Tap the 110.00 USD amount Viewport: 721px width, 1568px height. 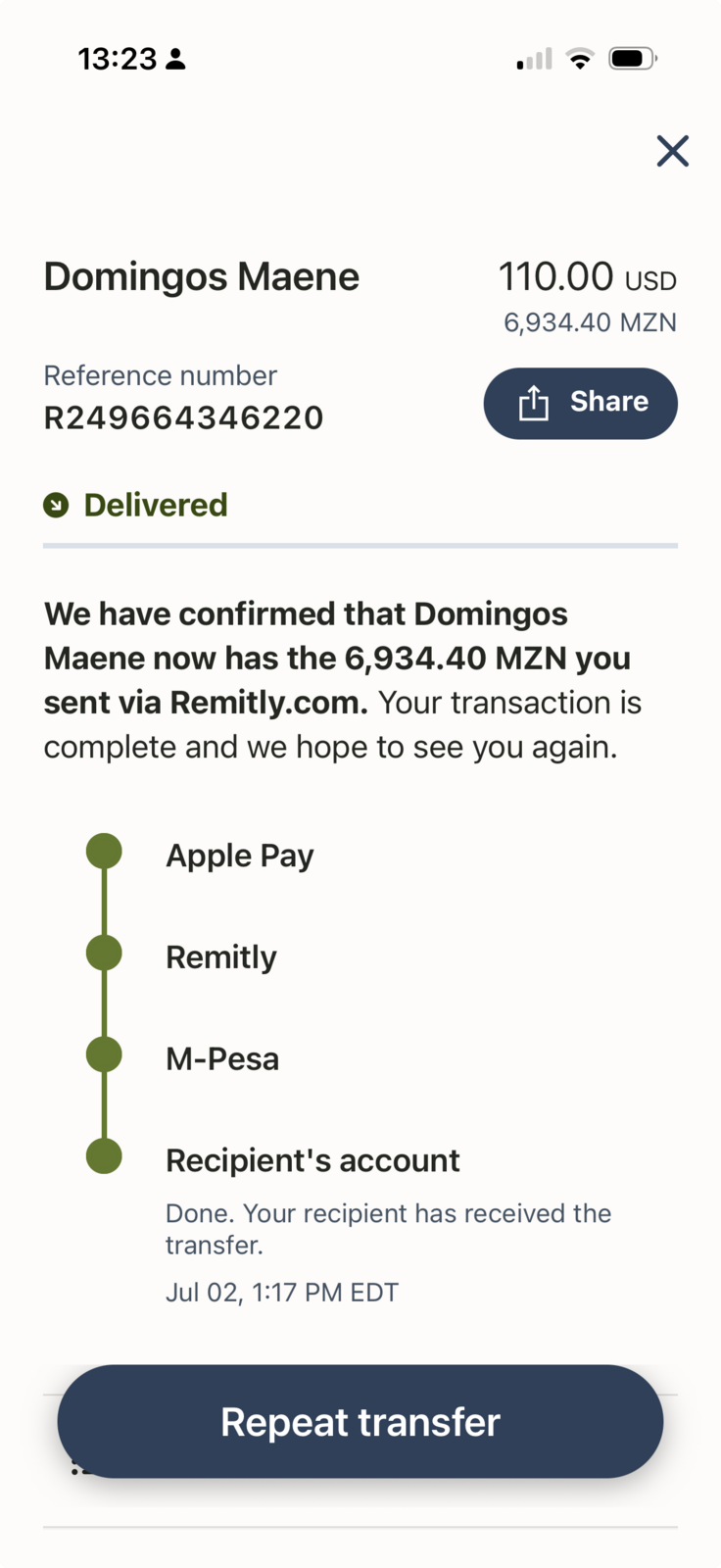click(588, 277)
